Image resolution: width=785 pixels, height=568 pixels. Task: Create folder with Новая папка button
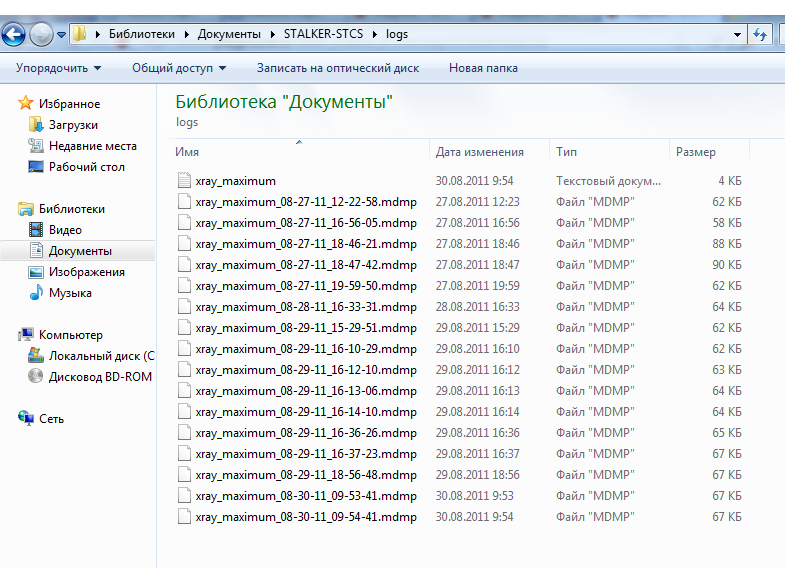(483, 68)
